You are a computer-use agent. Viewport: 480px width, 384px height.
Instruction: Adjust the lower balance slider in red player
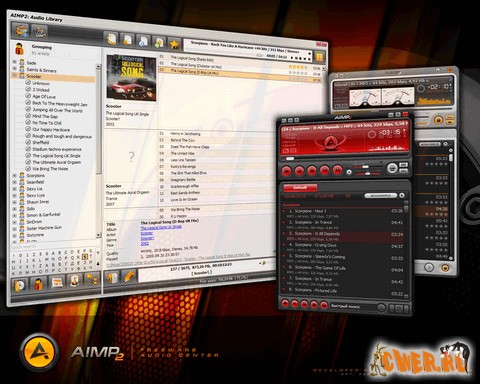pos(368,173)
